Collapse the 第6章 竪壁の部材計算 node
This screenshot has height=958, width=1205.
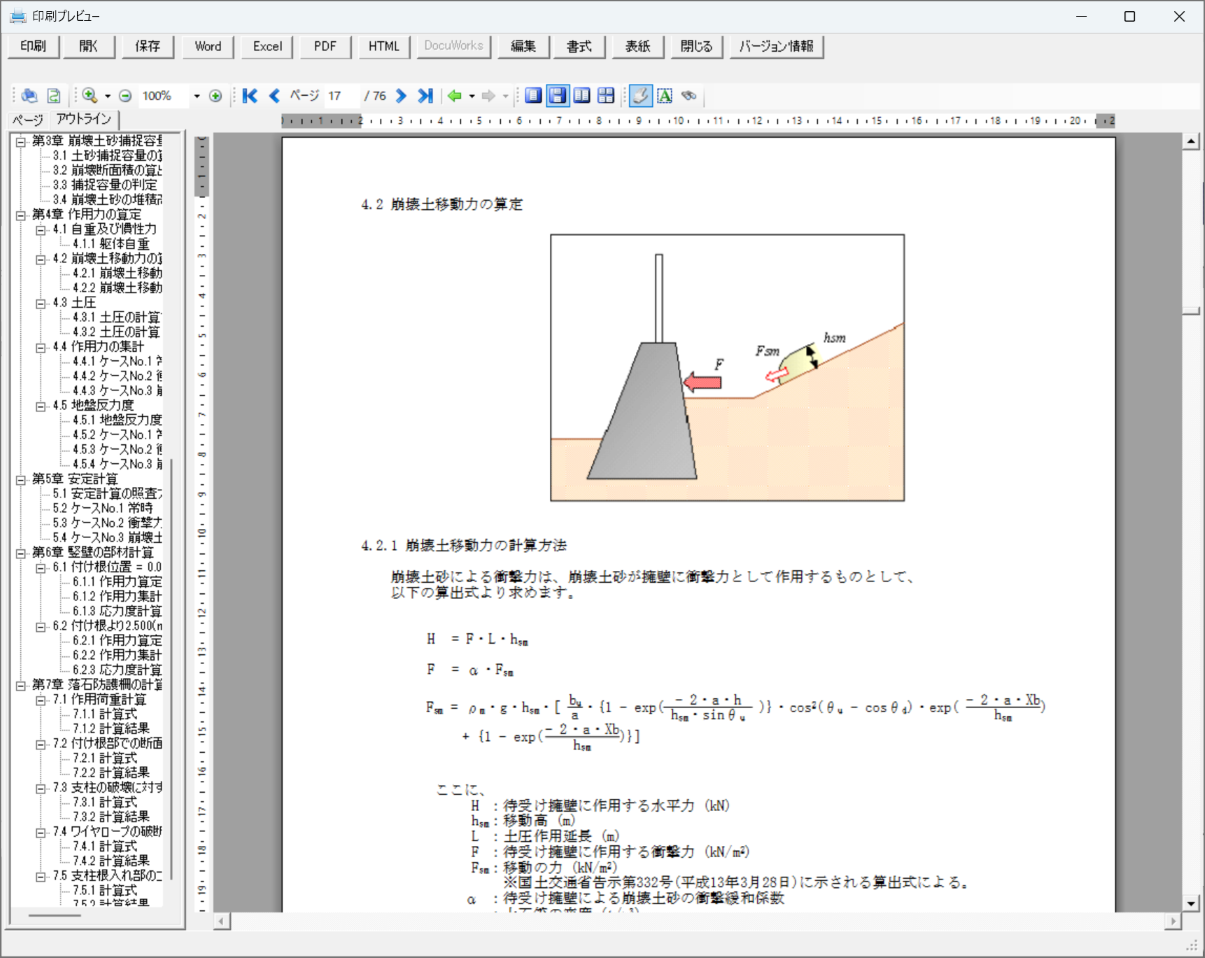[21, 552]
